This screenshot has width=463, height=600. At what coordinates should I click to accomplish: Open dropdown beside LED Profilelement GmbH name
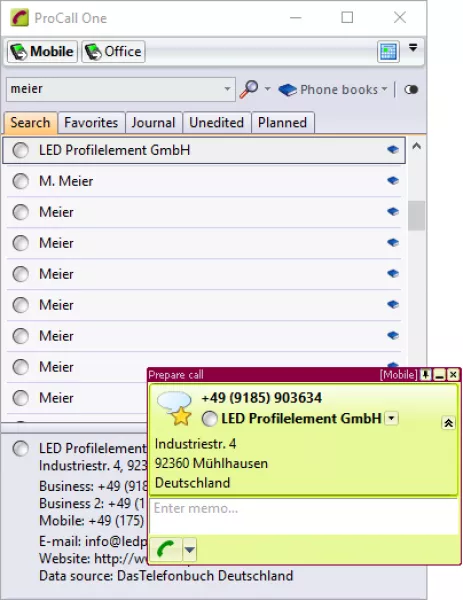point(391,418)
